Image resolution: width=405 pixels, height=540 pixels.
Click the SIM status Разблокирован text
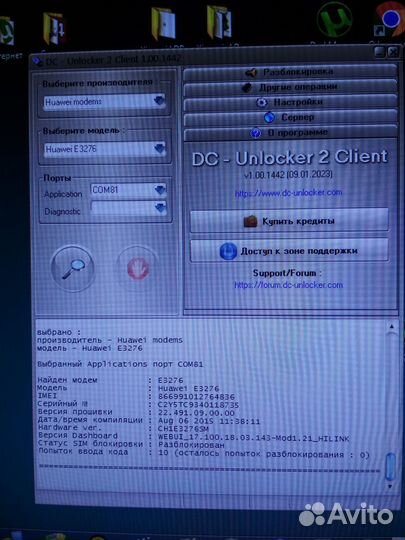pyautogui.click(x=191, y=445)
